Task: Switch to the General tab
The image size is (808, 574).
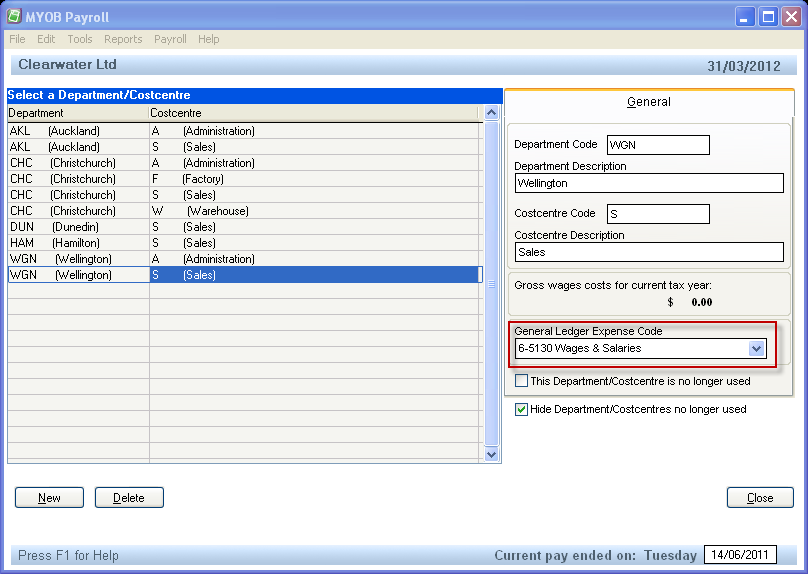Action: click(649, 102)
